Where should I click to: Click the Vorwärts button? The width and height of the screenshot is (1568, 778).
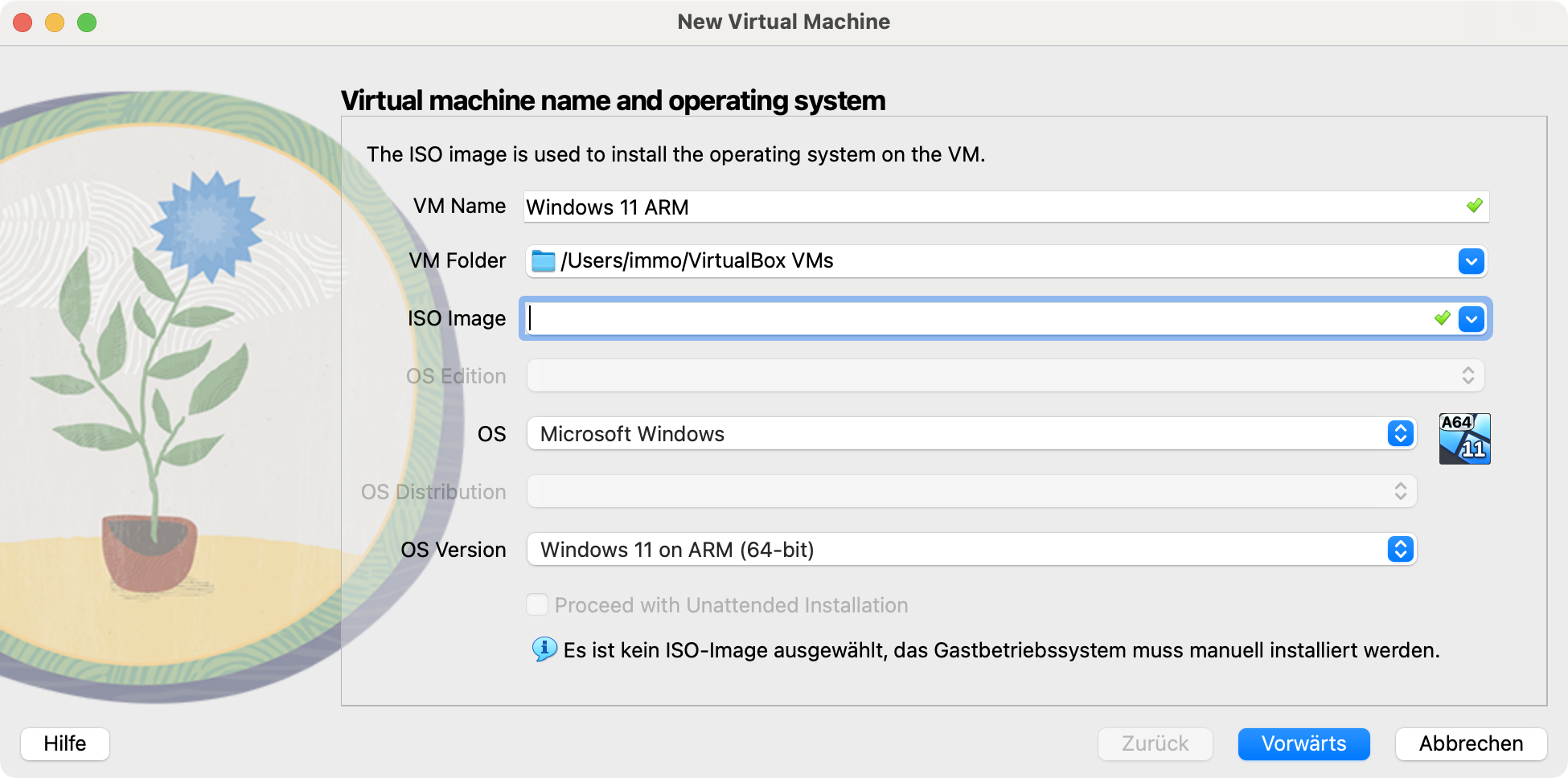point(1304,743)
